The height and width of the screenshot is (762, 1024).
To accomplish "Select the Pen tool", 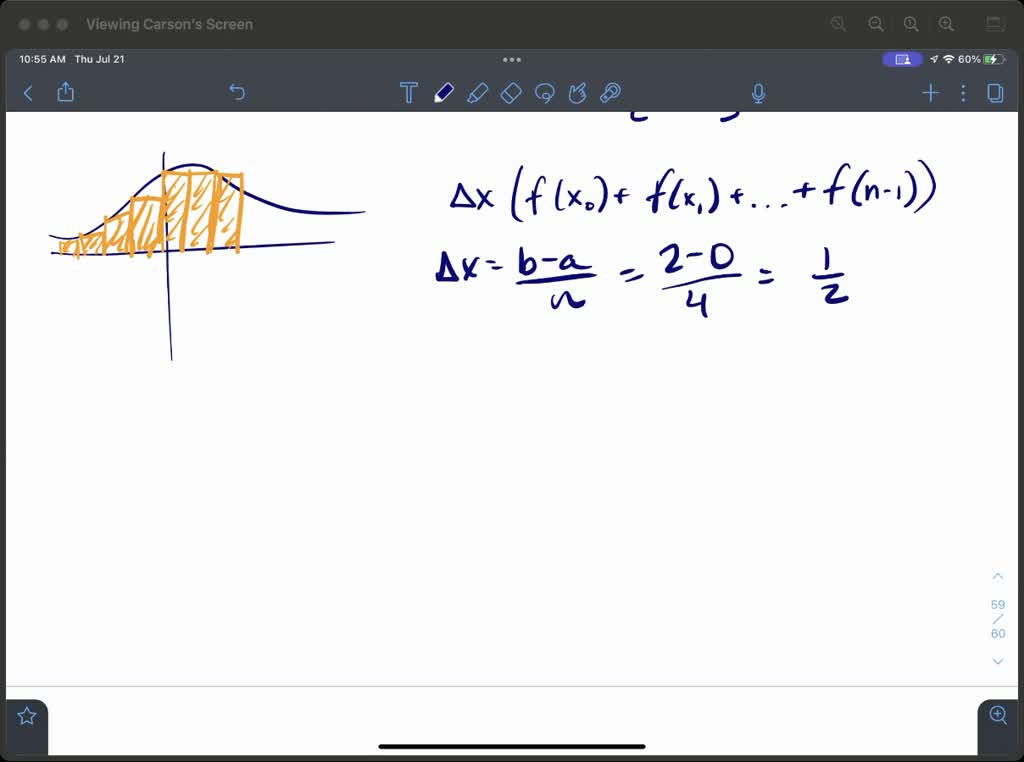I will pos(444,92).
